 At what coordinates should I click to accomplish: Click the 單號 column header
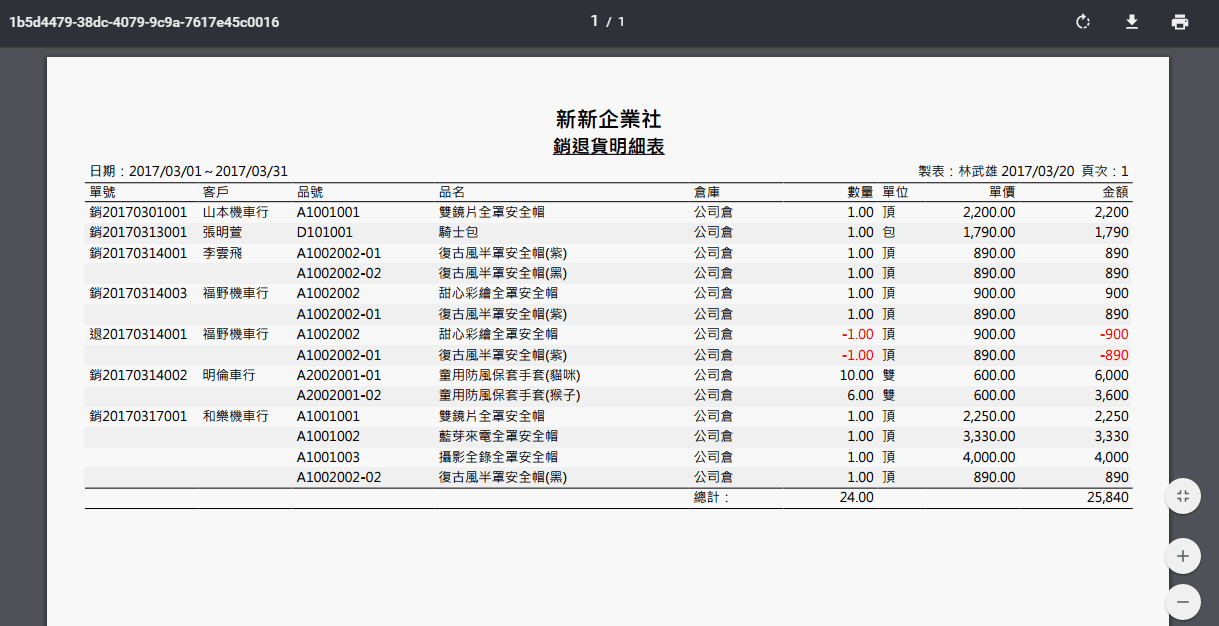(x=103, y=192)
